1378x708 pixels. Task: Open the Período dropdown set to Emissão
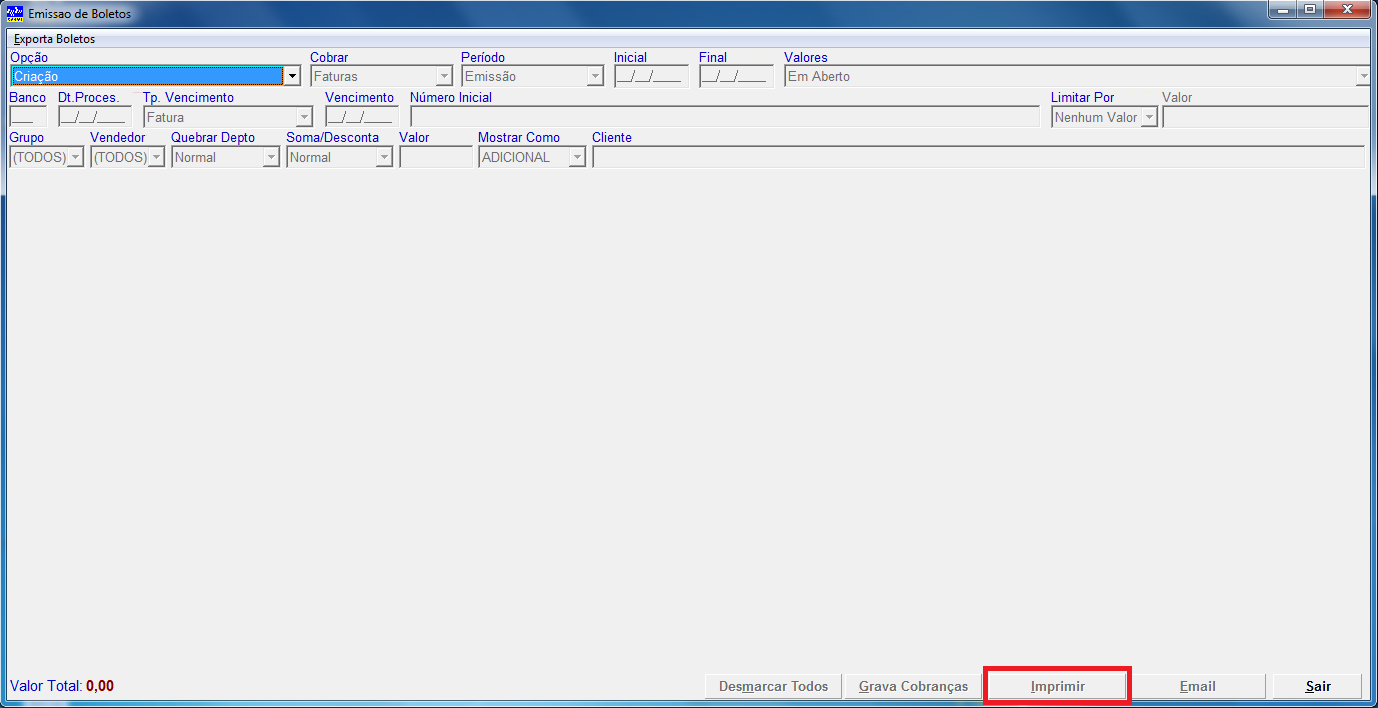click(533, 76)
